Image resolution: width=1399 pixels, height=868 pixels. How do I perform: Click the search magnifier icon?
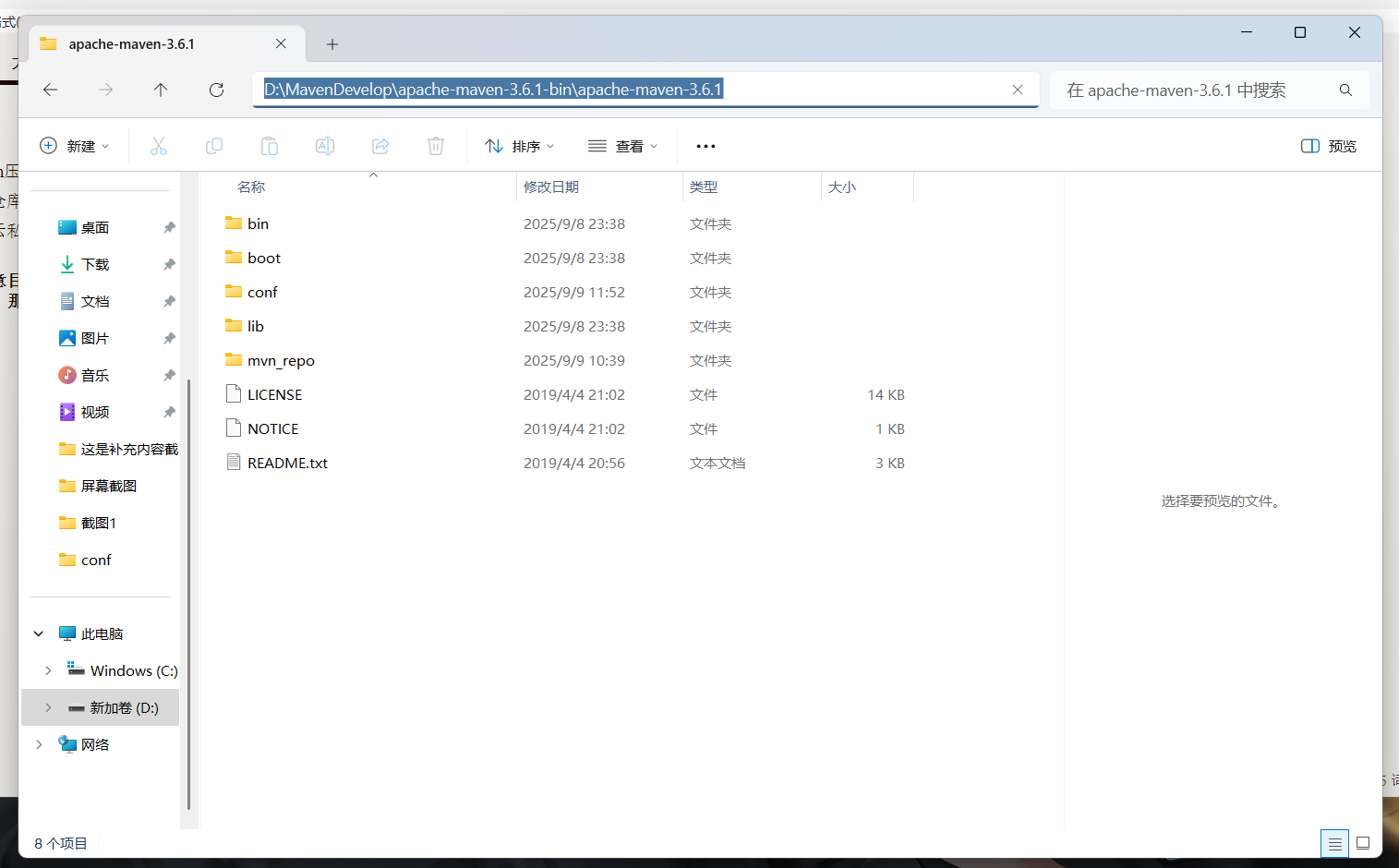(x=1345, y=90)
